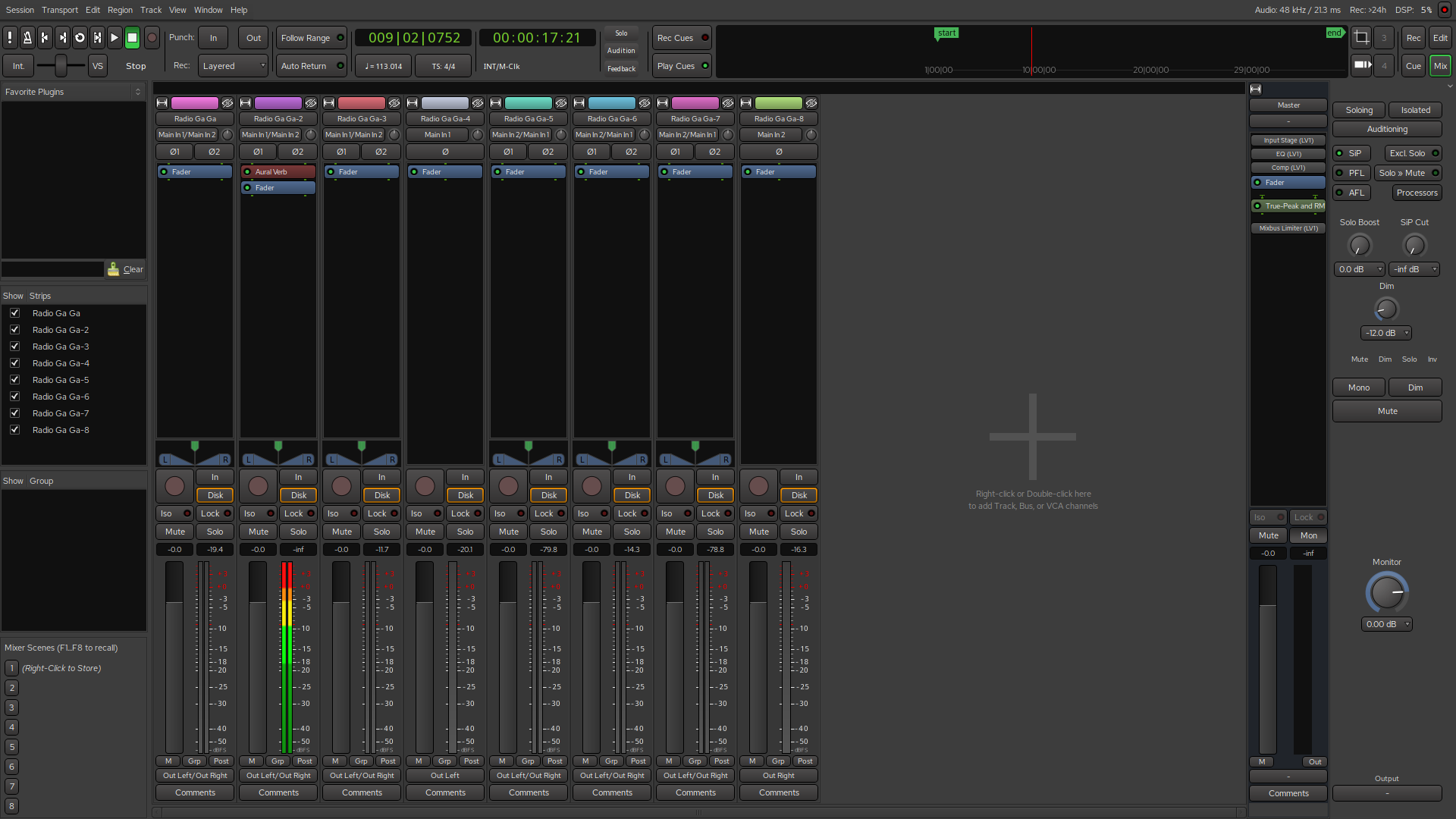Go to session start transport icon
Image resolution: width=1456 pixels, height=819 pixels.
click(x=45, y=37)
